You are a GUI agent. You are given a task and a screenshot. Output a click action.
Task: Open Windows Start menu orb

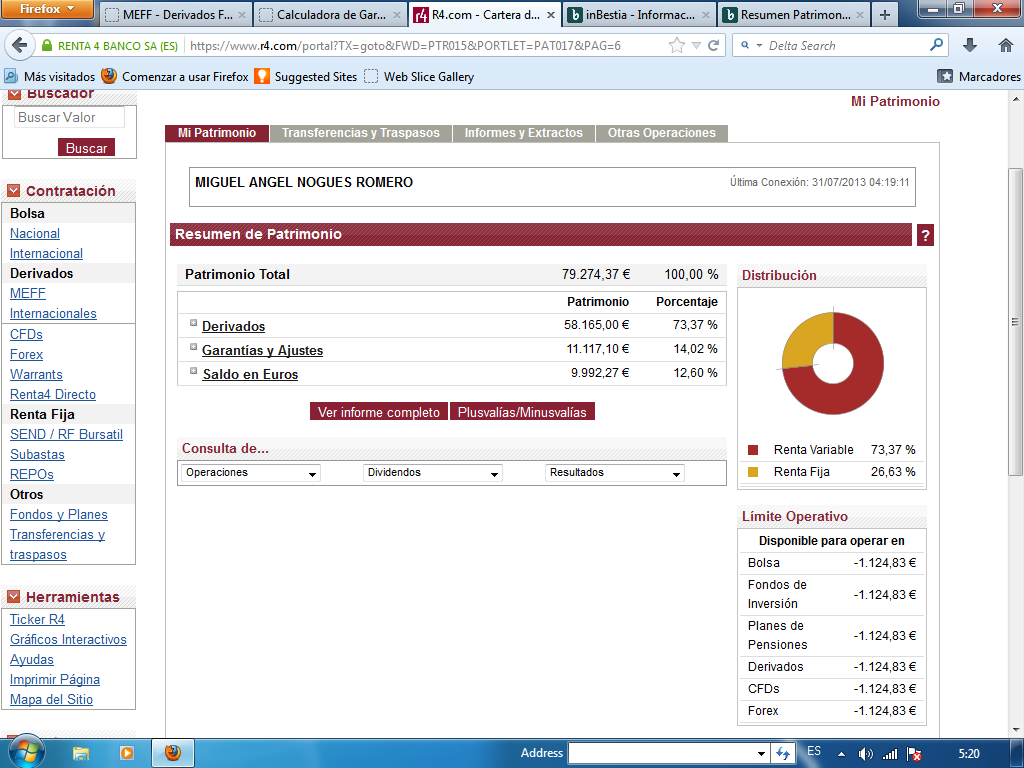[24, 751]
